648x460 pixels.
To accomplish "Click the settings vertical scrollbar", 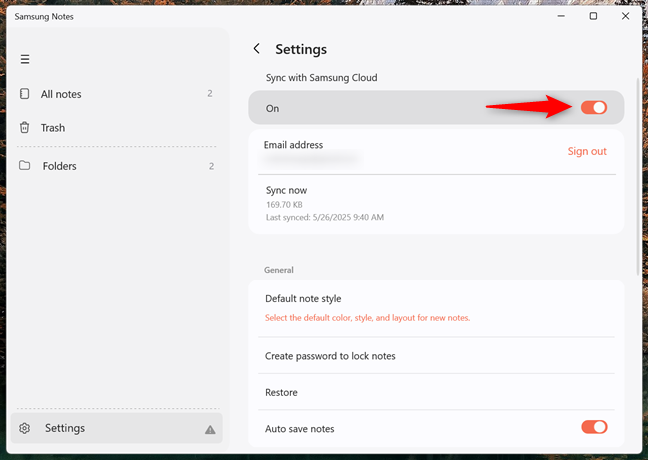I will point(638,176).
